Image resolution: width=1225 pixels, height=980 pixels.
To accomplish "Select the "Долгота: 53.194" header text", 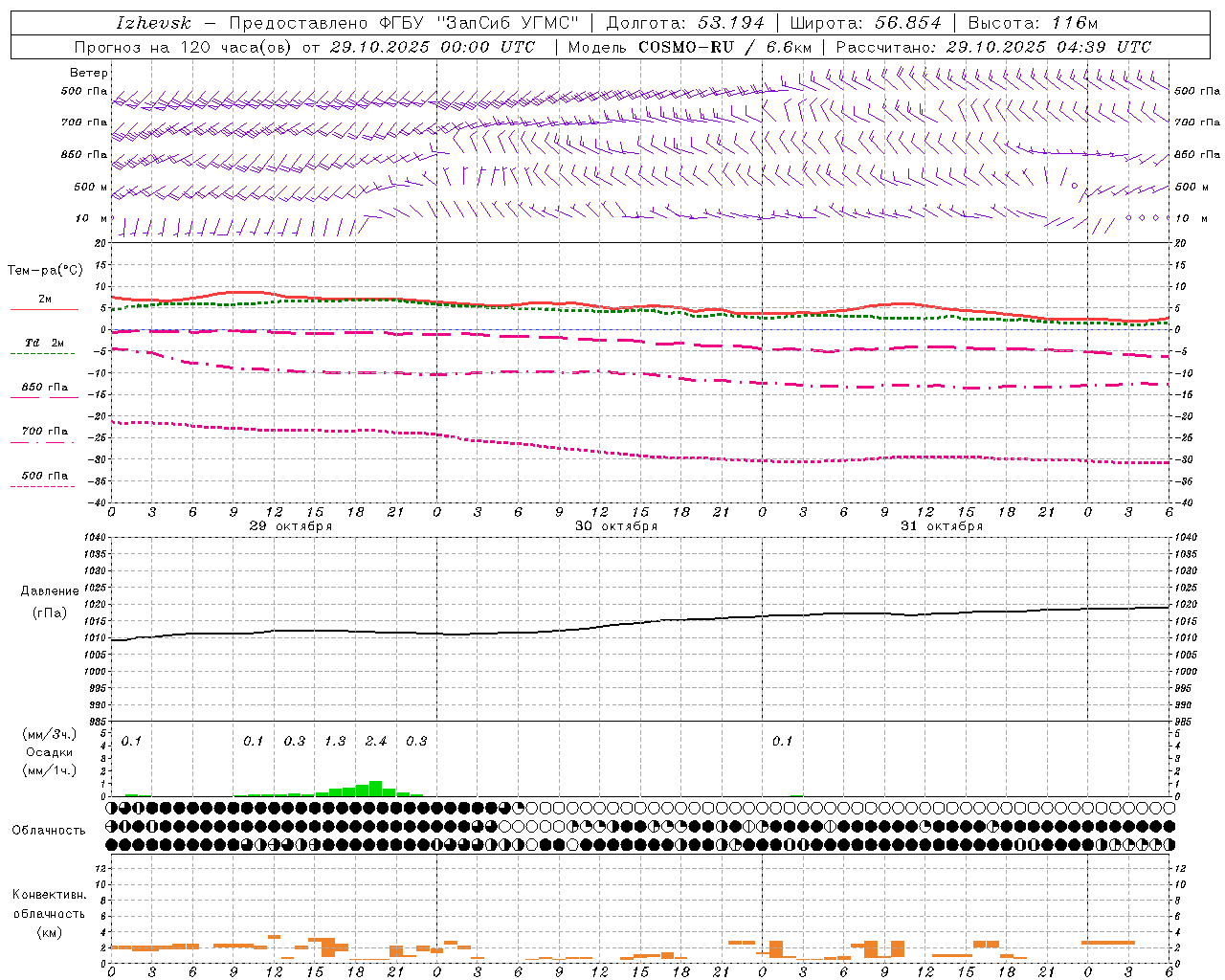I will (685, 23).
